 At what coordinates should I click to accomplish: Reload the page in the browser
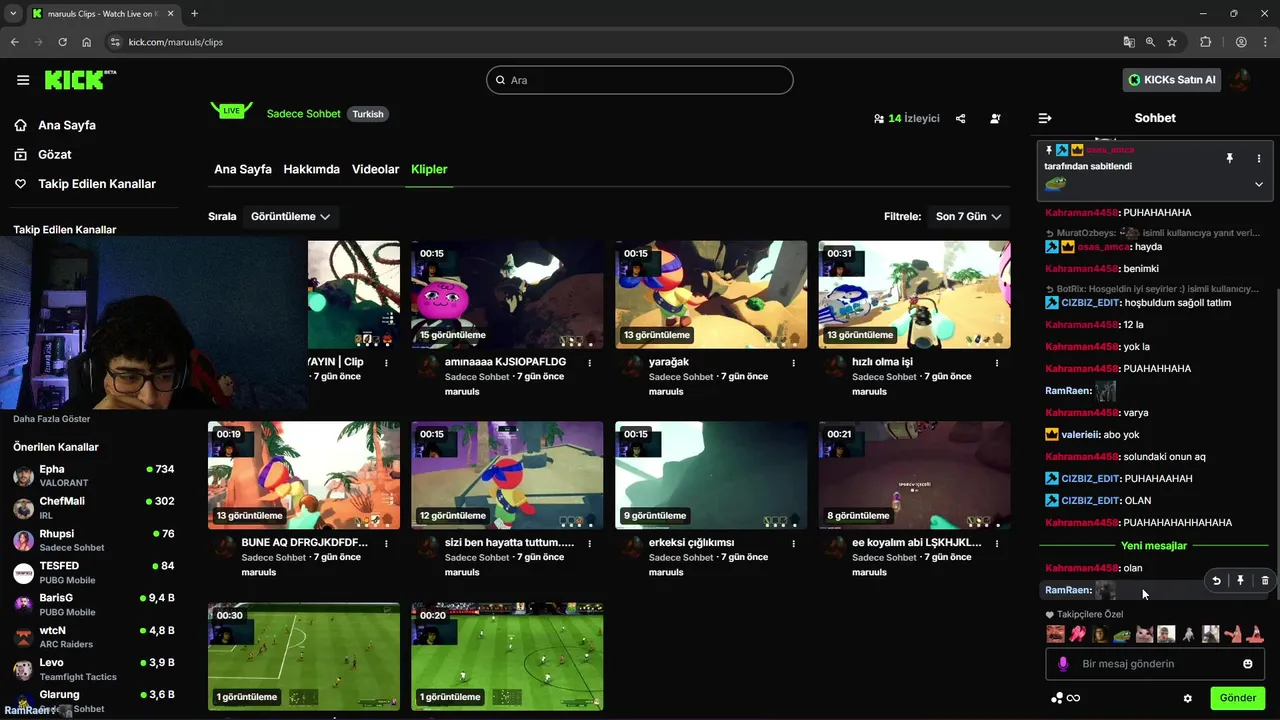63,42
